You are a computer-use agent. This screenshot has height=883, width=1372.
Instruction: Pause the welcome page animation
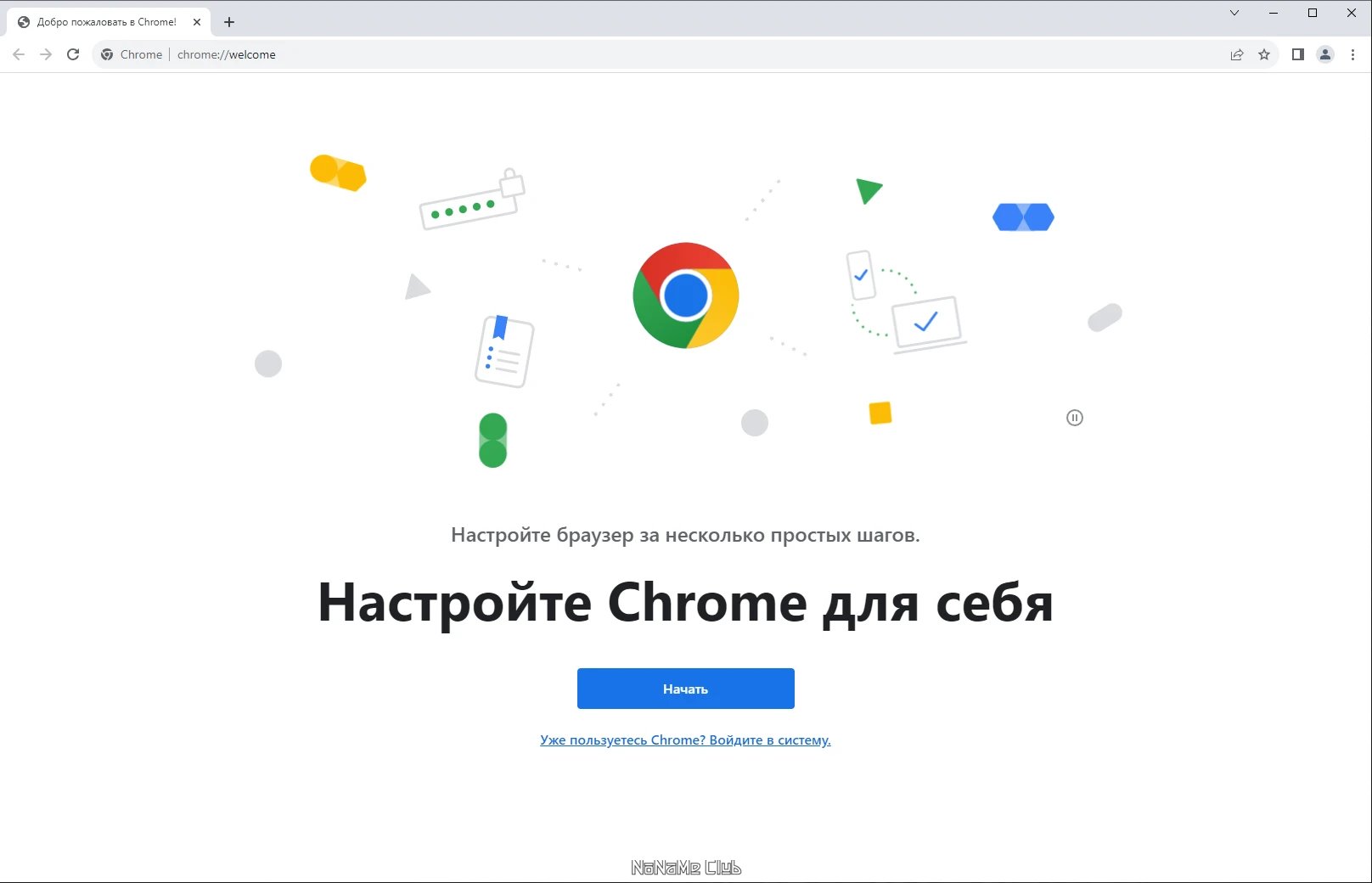1075,418
